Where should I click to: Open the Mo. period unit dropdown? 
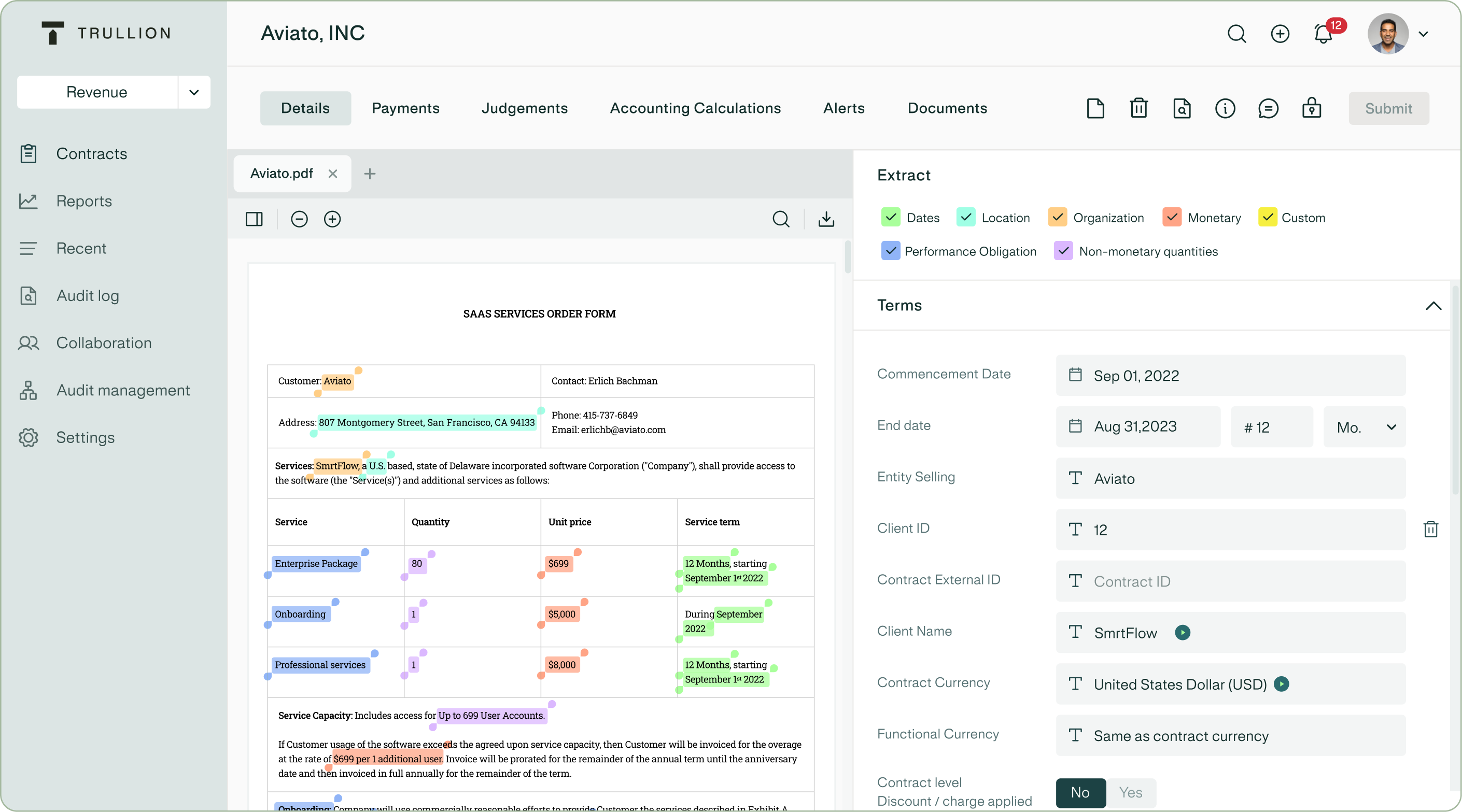1365,428
